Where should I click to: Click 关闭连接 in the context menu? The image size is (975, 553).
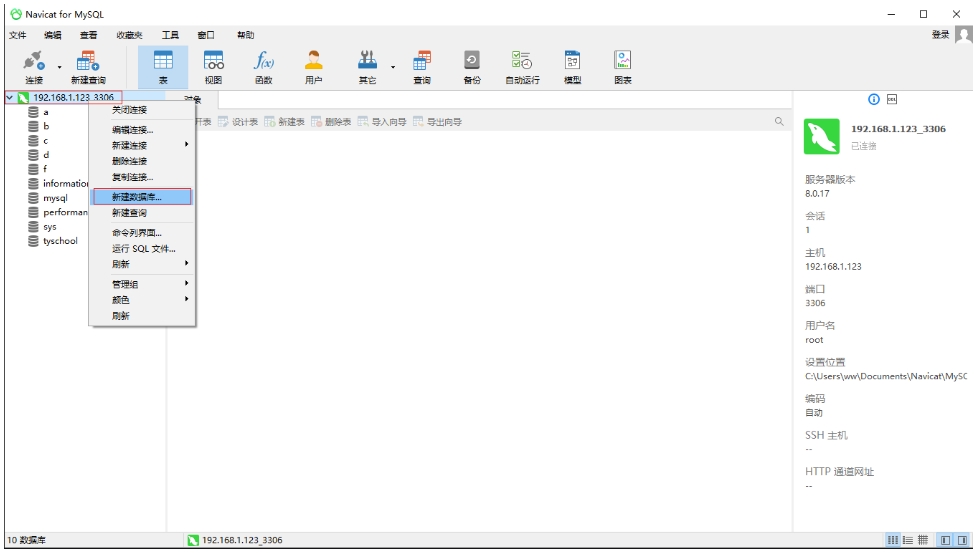pyautogui.click(x=129, y=110)
